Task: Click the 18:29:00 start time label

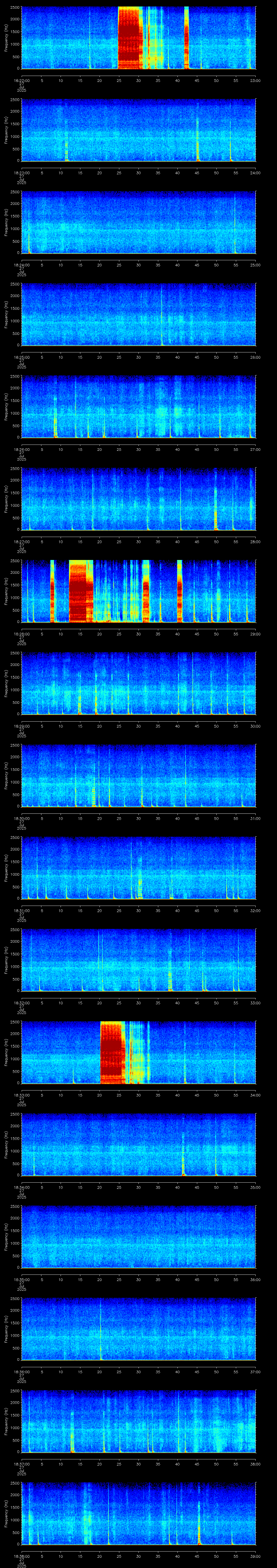Action: [21, 726]
